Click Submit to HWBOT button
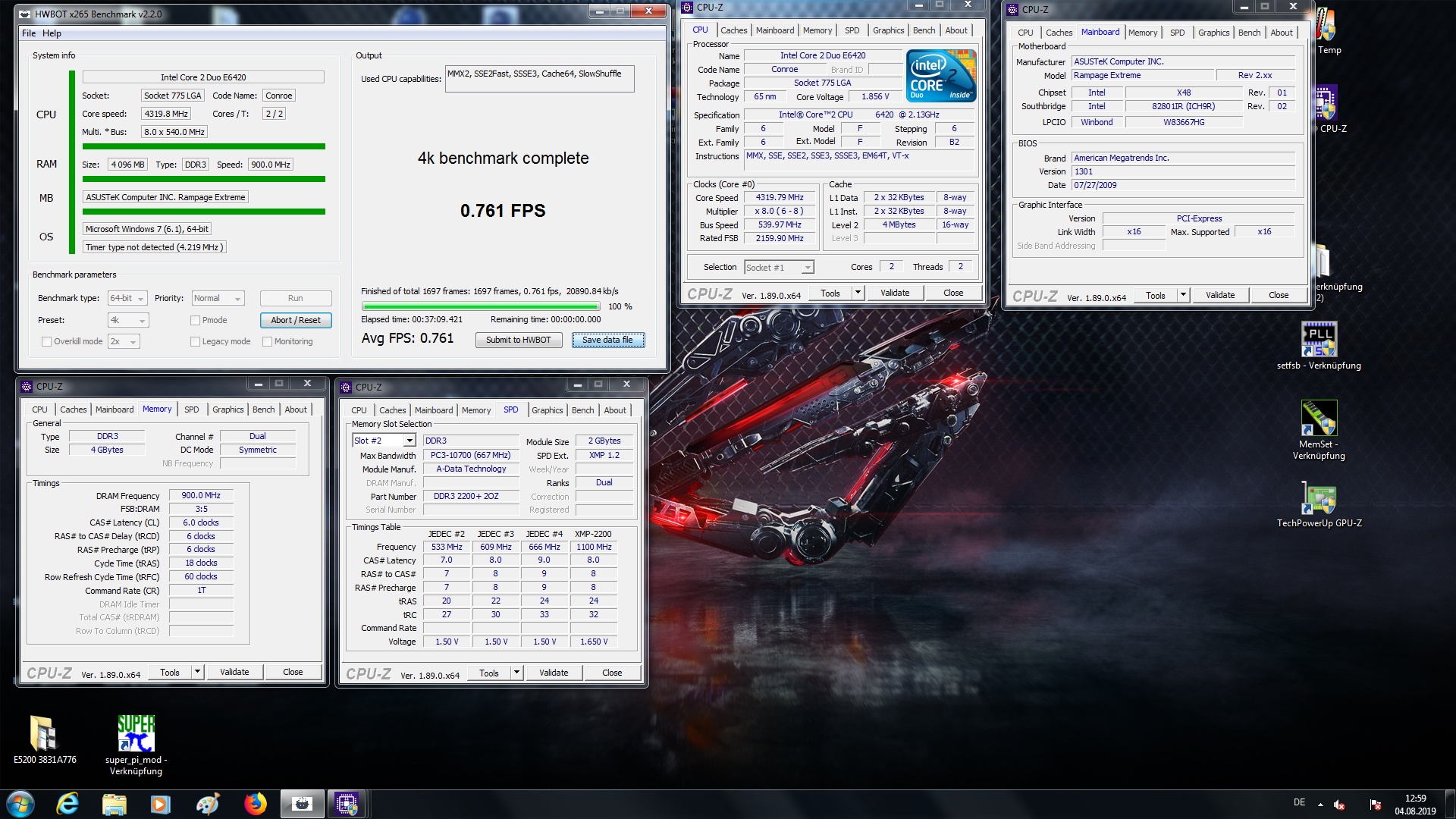Image resolution: width=1456 pixels, height=819 pixels. tap(519, 340)
